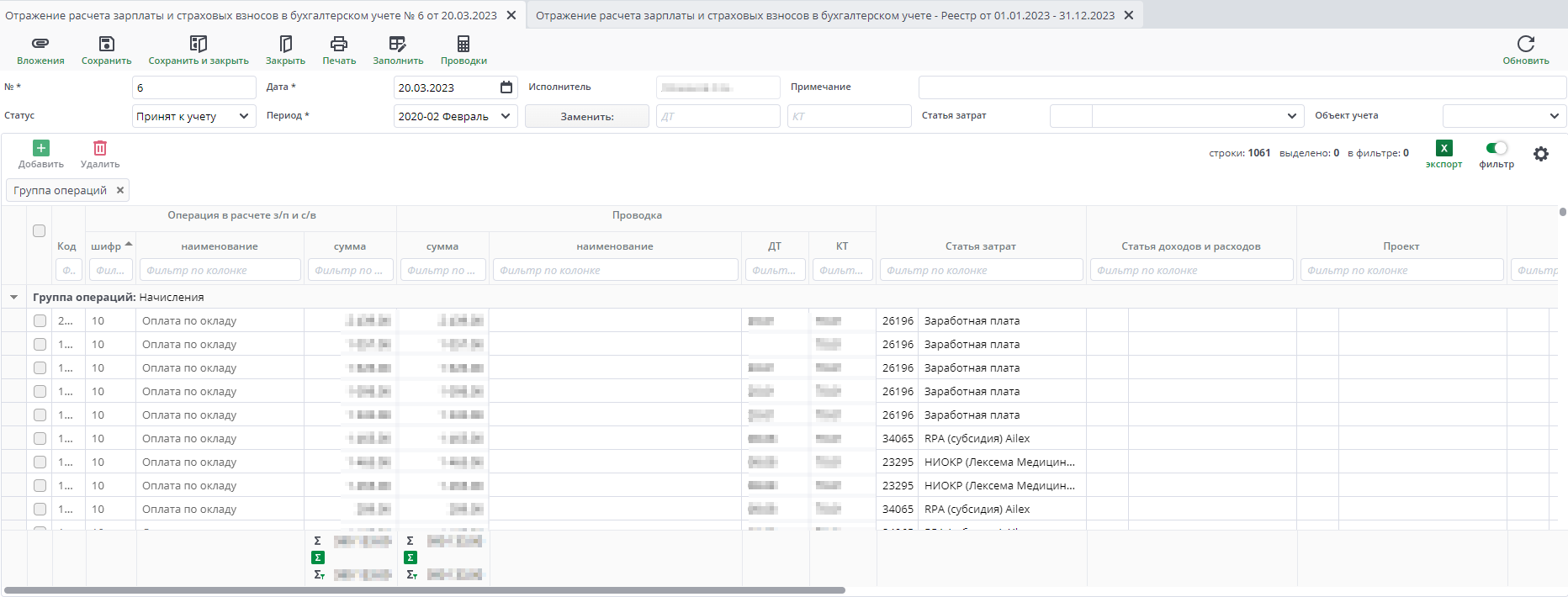1568x597 pixels.
Task: Export the table with the экспорт Excel icon
Action: click(x=1444, y=149)
